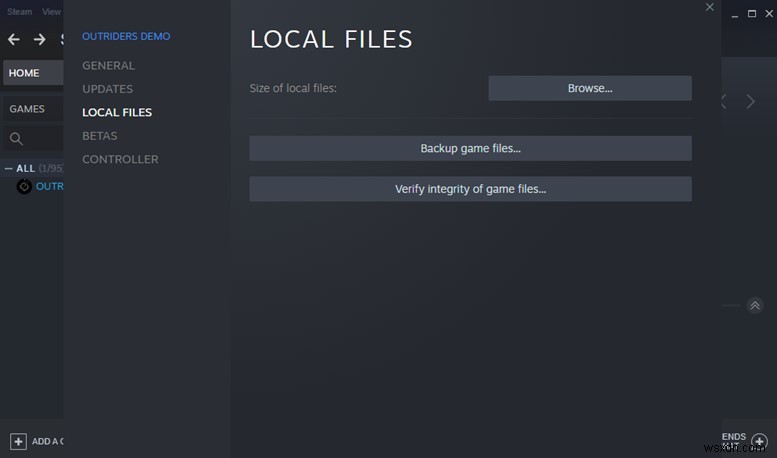Open the View menu
The image size is (777, 458).
click(x=51, y=12)
